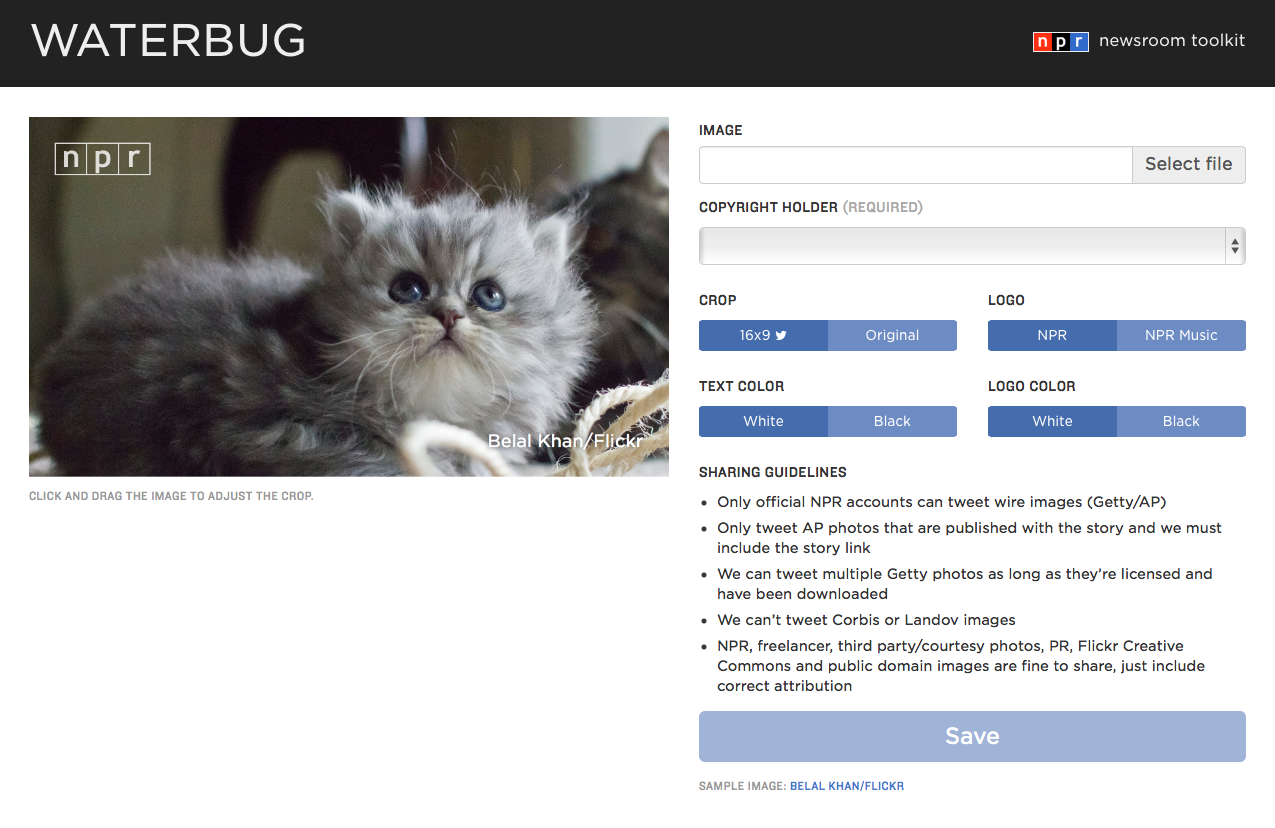Click the WATERBUG title logo
This screenshot has width=1275, height=828.
(x=168, y=40)
